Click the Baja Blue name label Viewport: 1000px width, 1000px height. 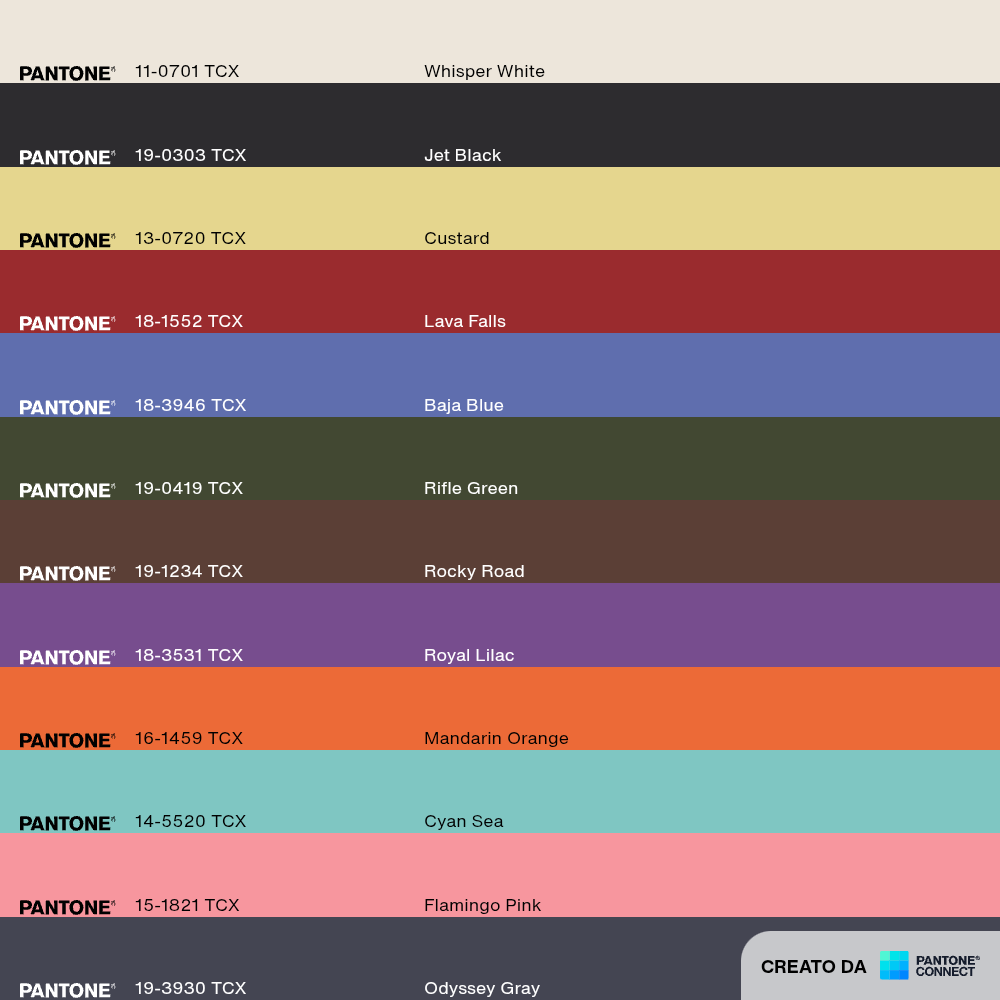point(464,406)
